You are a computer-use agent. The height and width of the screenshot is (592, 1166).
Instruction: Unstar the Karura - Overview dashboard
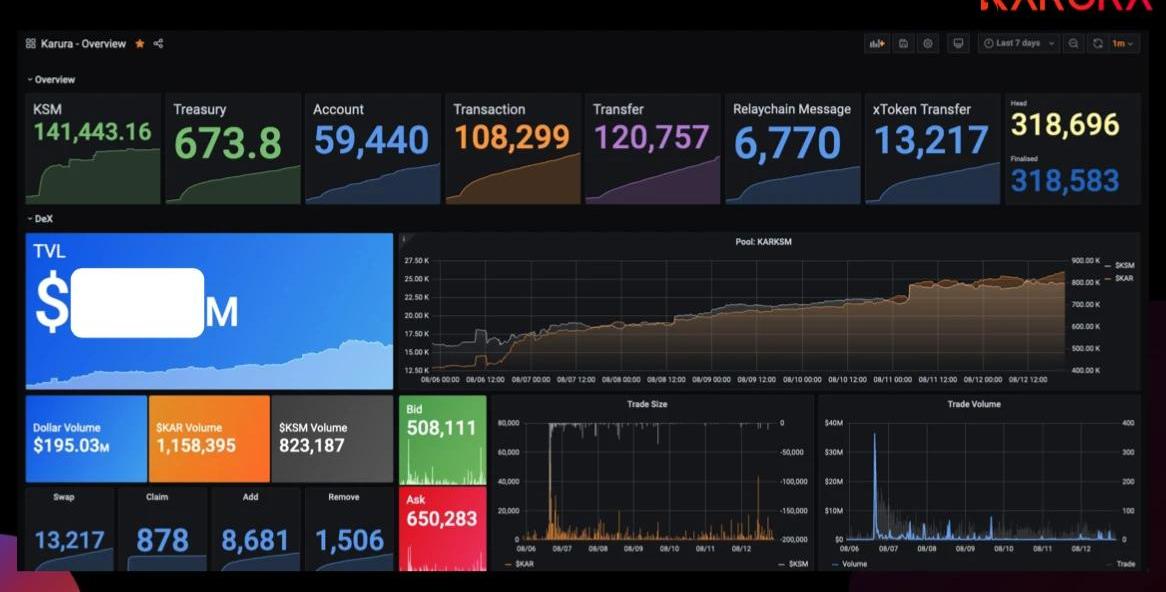[140, 44]
